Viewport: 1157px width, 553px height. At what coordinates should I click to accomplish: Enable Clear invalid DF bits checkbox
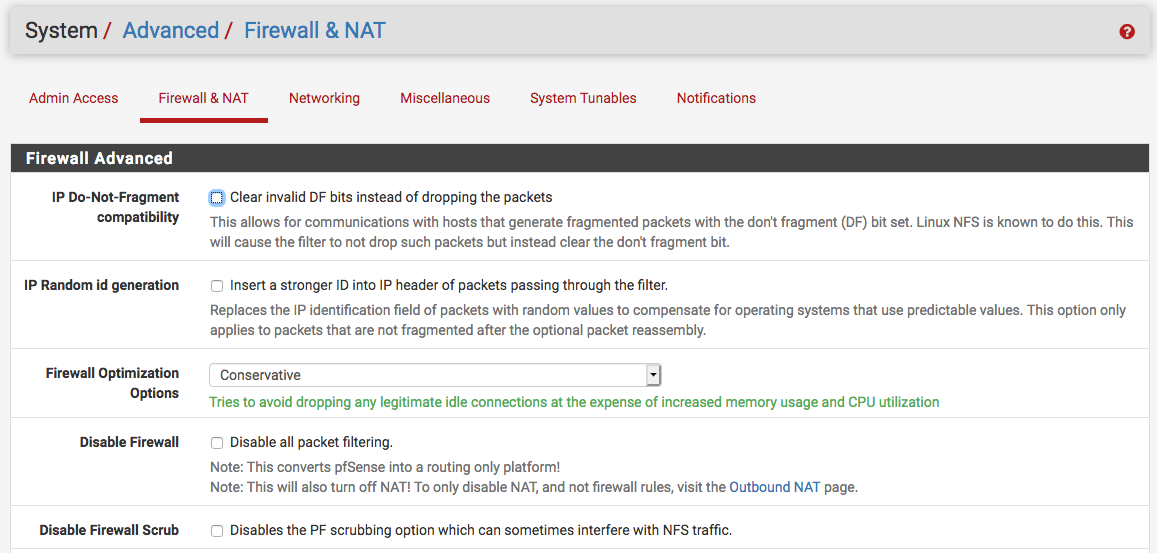pos(216,198)
